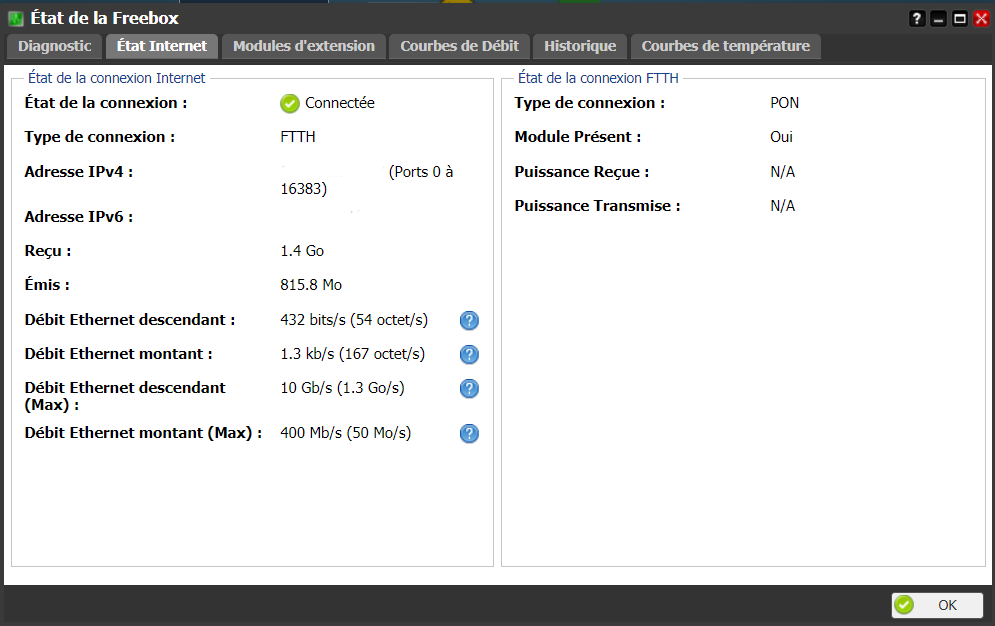Viewport: 995px width, 626px height.
Task: Click the value 1.3 kb/s (167 octet/s)
Action: pos(353,355)
